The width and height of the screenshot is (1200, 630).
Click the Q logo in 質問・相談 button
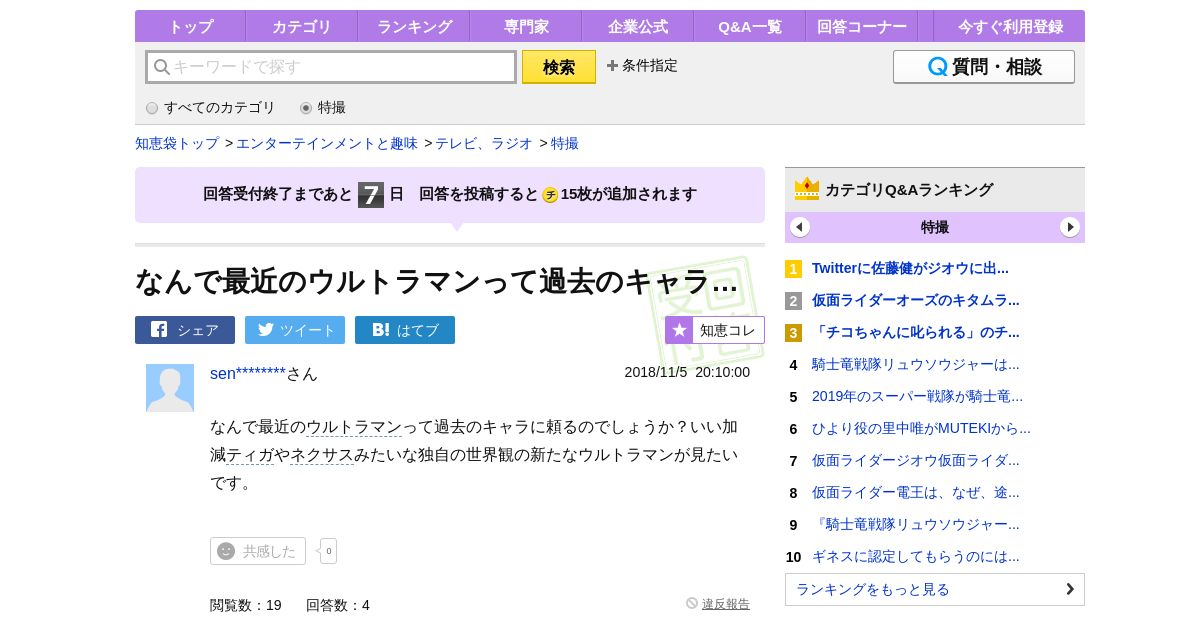(x=937, y=67)
